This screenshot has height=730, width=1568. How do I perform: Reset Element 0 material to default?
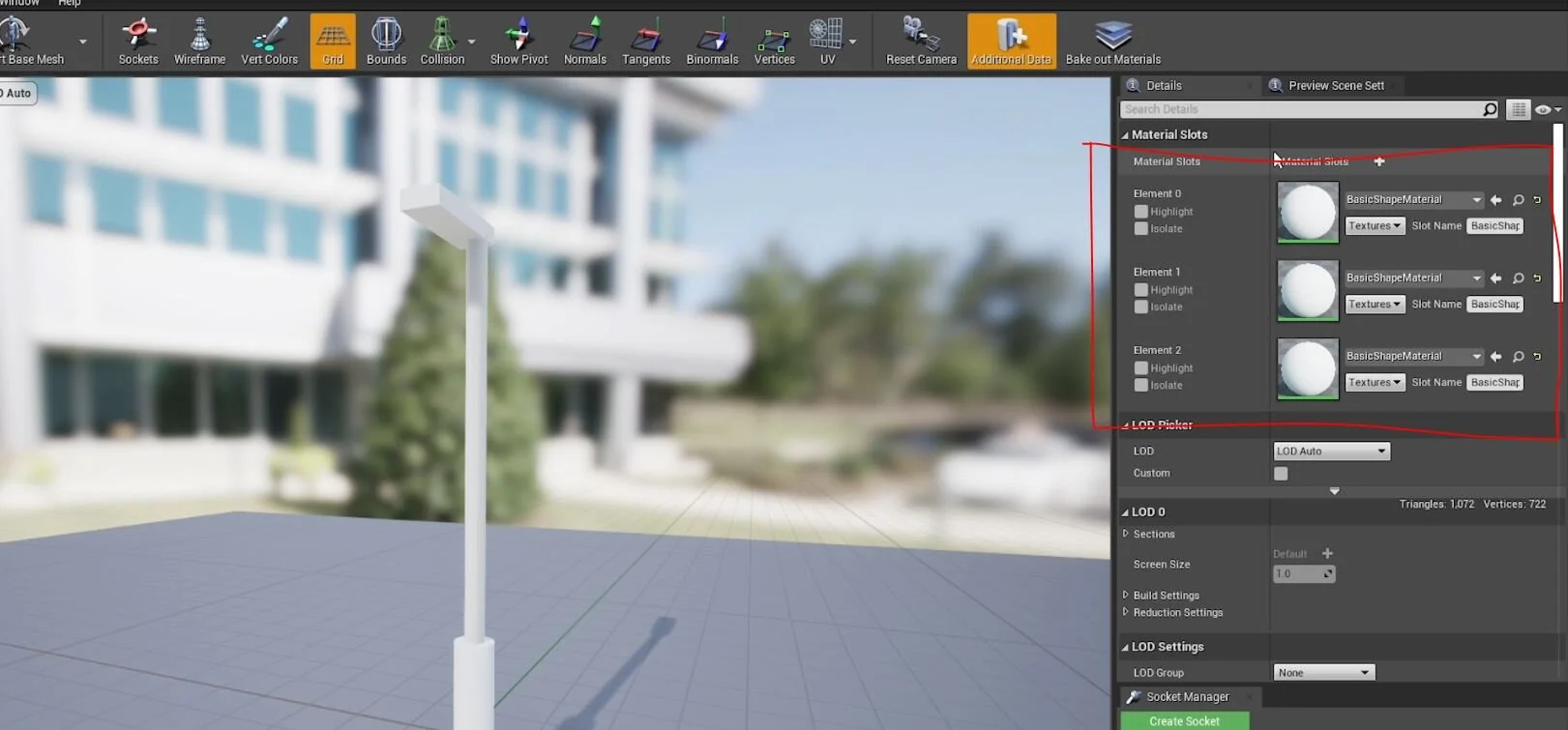[1537, 199]
